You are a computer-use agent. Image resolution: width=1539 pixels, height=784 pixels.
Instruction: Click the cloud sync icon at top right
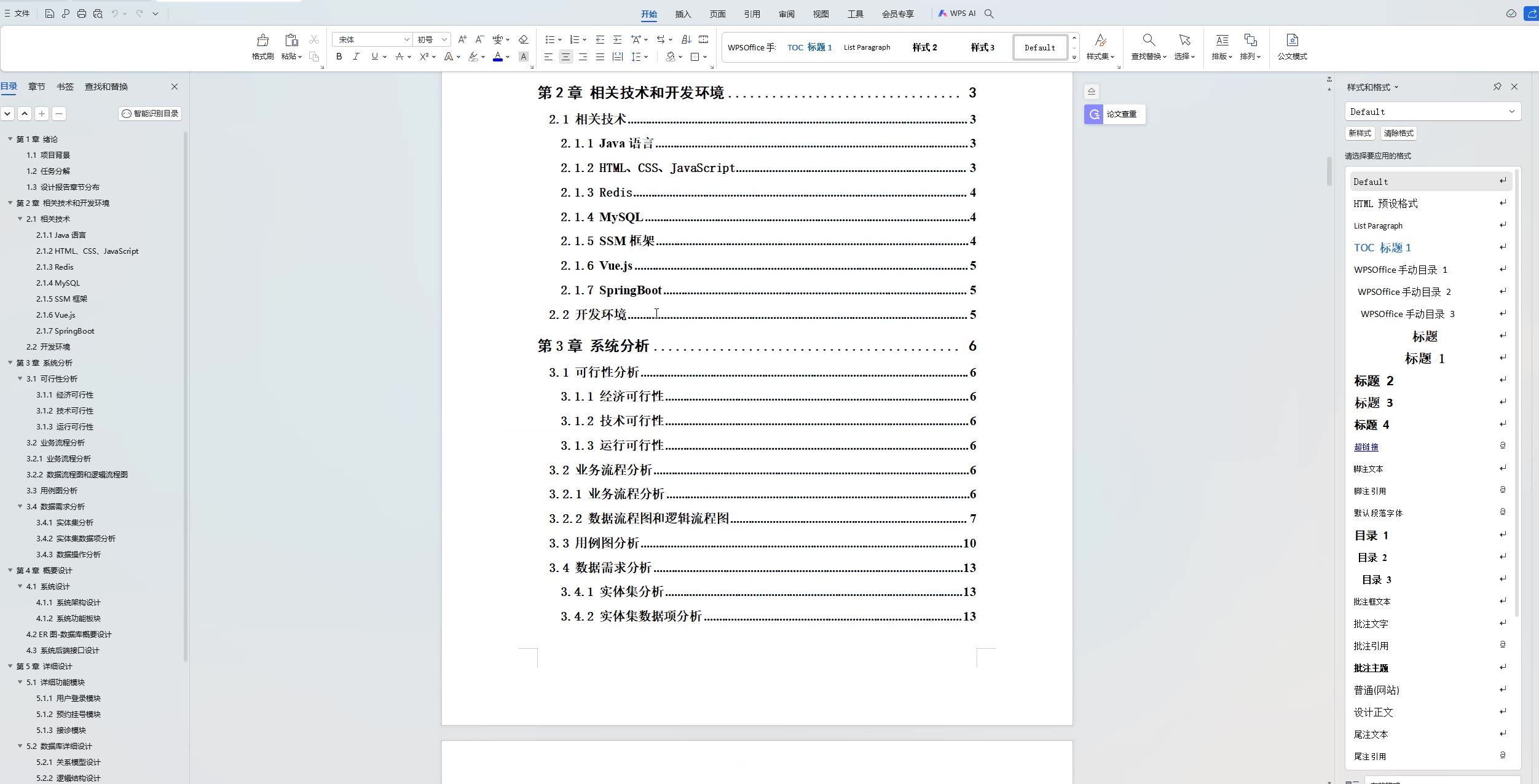pyautogui.click(x=1511, y=14)
